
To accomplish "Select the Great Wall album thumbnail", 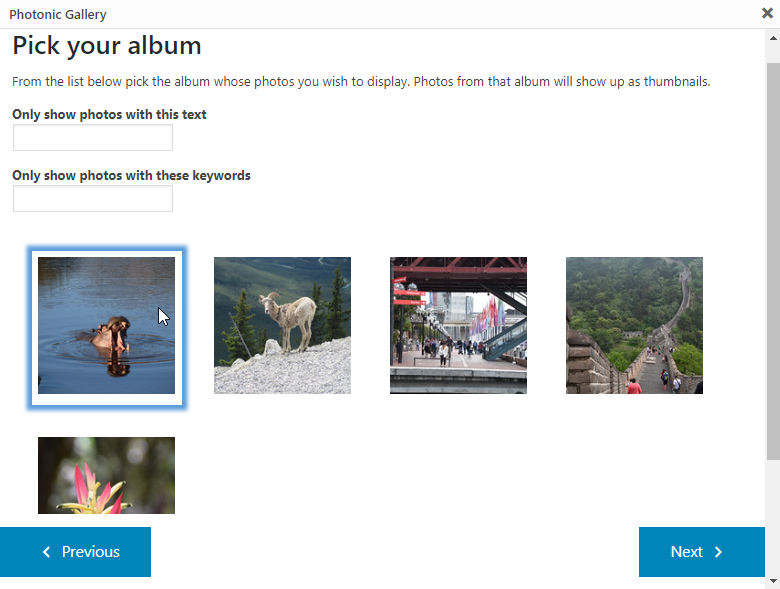I will (x=634, y=325).
